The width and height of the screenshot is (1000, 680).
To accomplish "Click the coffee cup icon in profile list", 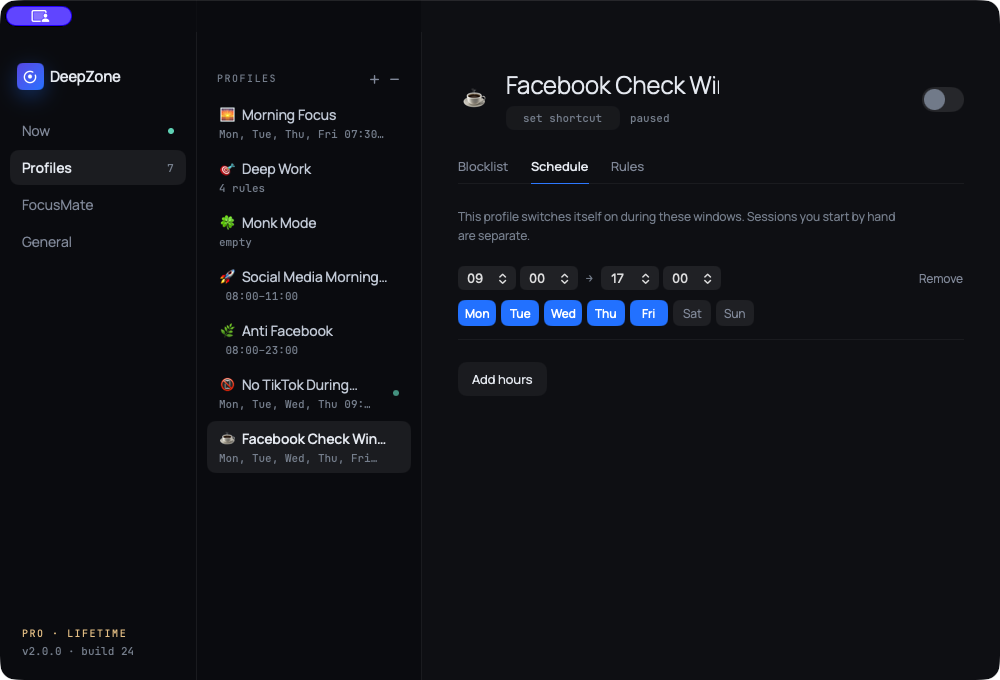I will tap(227, 439).
